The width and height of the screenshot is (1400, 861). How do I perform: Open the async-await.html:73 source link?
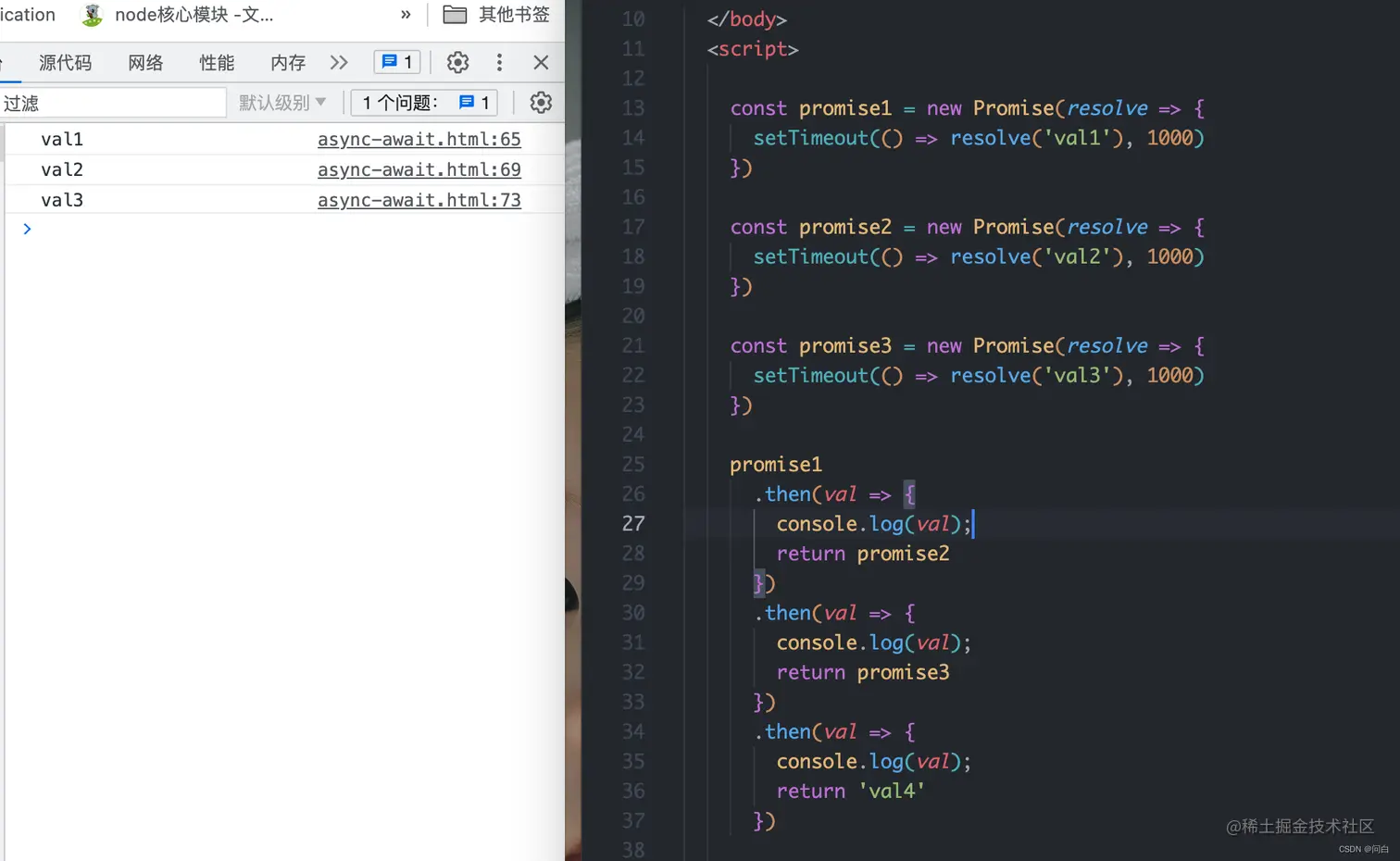(x=419, y=200)
